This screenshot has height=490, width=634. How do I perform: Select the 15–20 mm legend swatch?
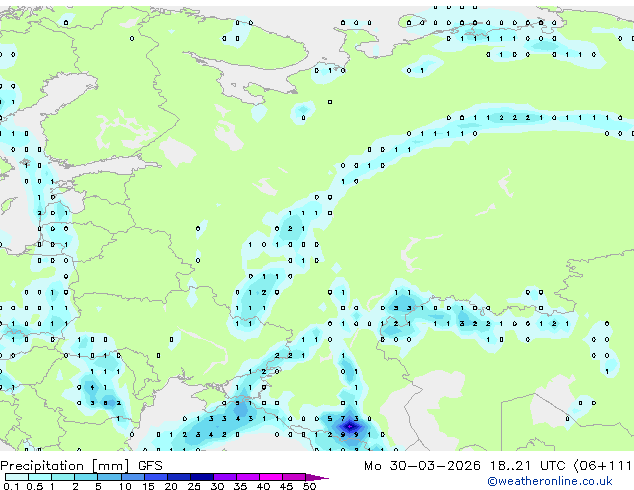(156, 477)
